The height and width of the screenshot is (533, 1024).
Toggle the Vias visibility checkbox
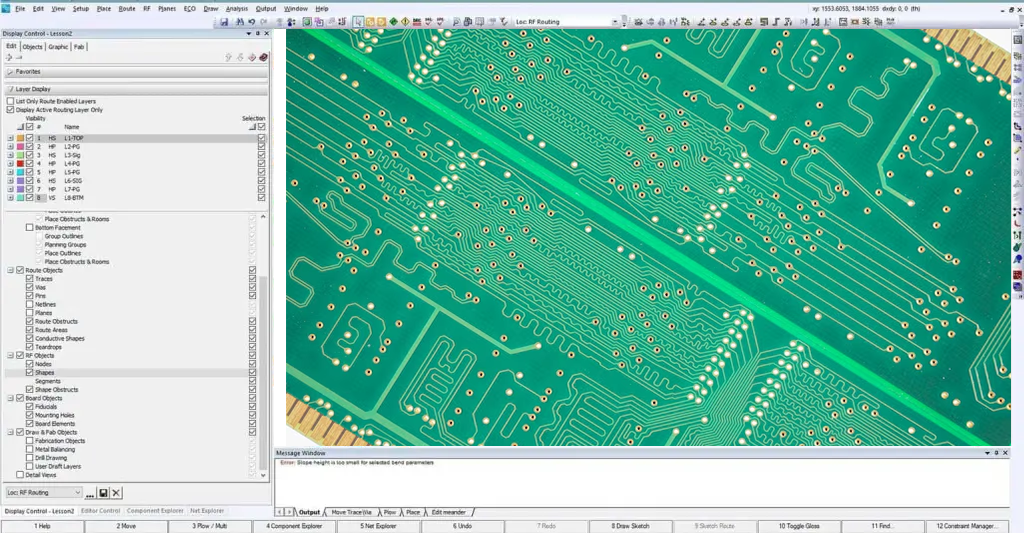pyautogui.click(x=29, y=287)
